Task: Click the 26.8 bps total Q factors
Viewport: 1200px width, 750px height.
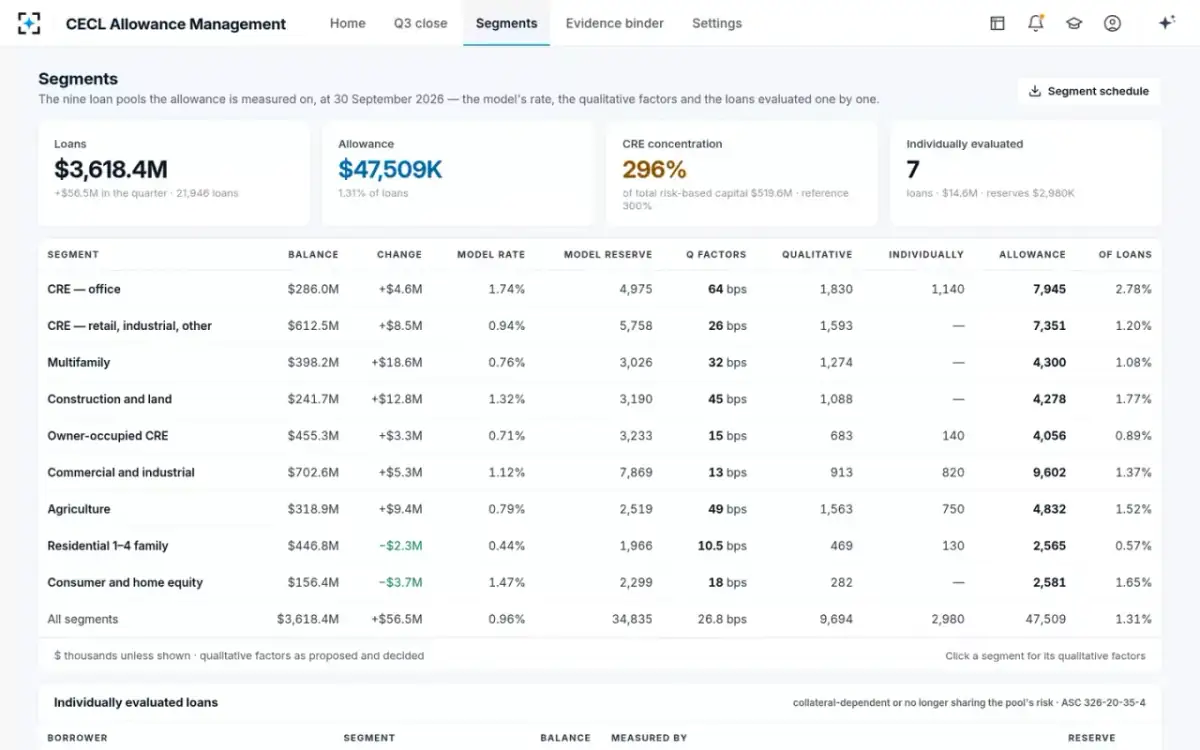Action: [722, 619]
